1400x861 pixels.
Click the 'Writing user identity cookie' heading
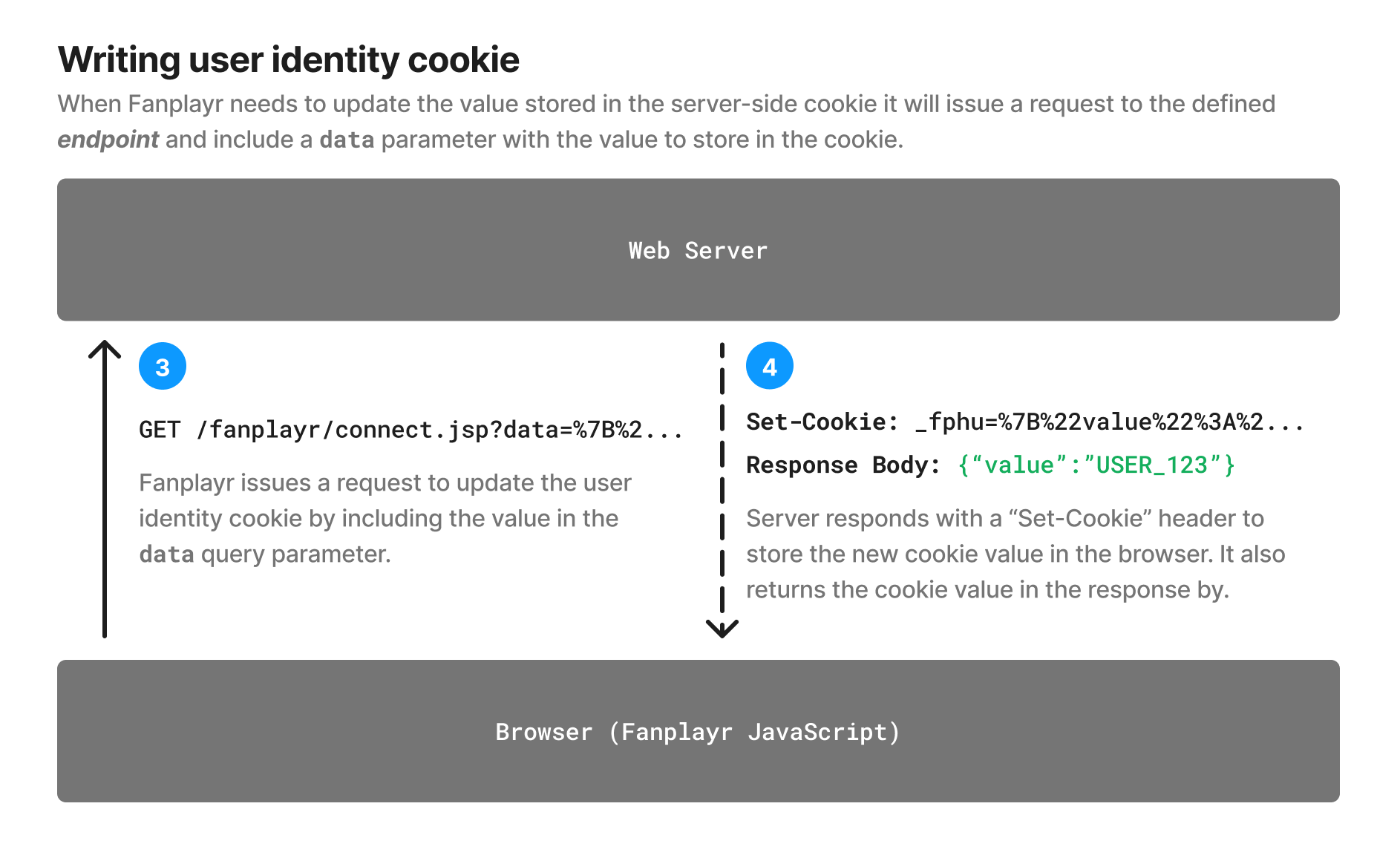(x=289, y=59)
